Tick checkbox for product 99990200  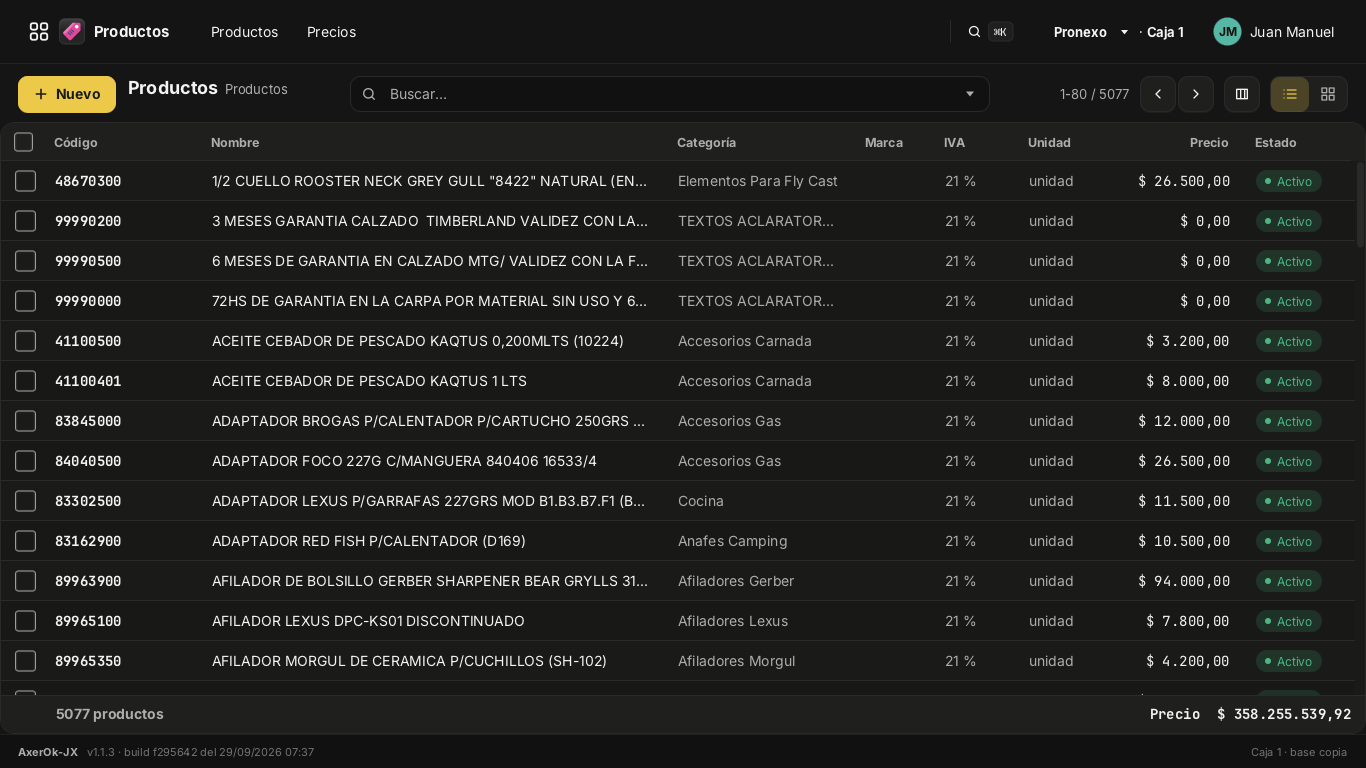click(26, 221)
